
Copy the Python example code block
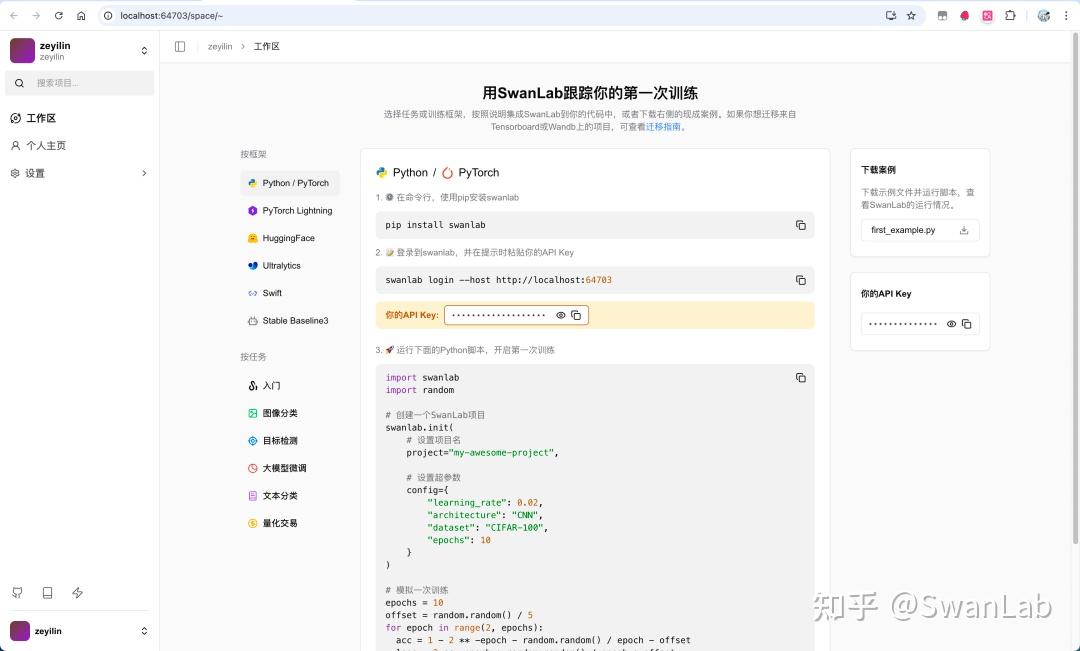tap(800, 378)
